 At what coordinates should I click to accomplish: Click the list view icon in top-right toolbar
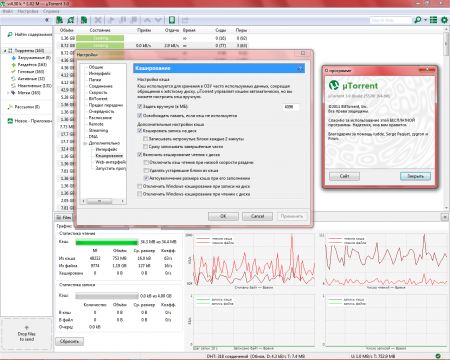[433, 20]
